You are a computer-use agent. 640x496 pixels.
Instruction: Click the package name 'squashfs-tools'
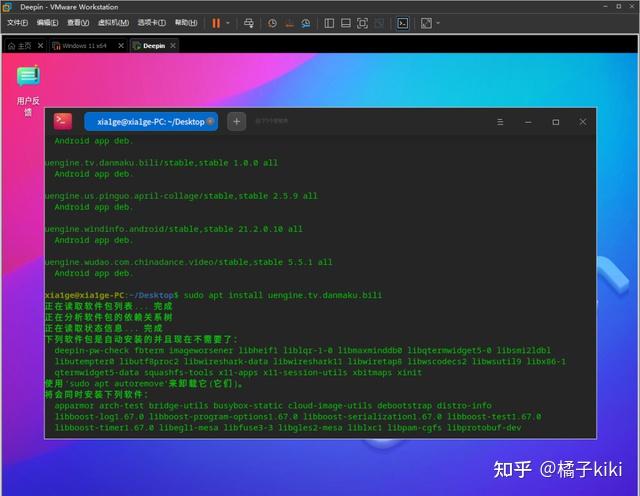point(179,373)
